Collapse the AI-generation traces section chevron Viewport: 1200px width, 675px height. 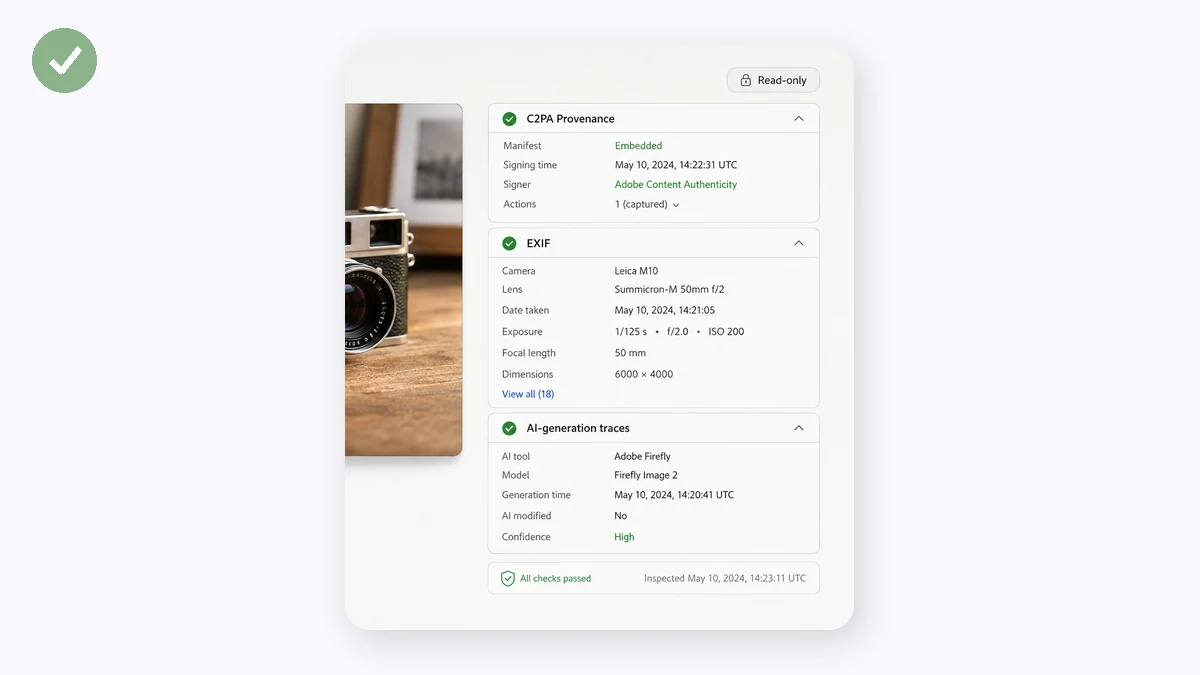[798, 428]
